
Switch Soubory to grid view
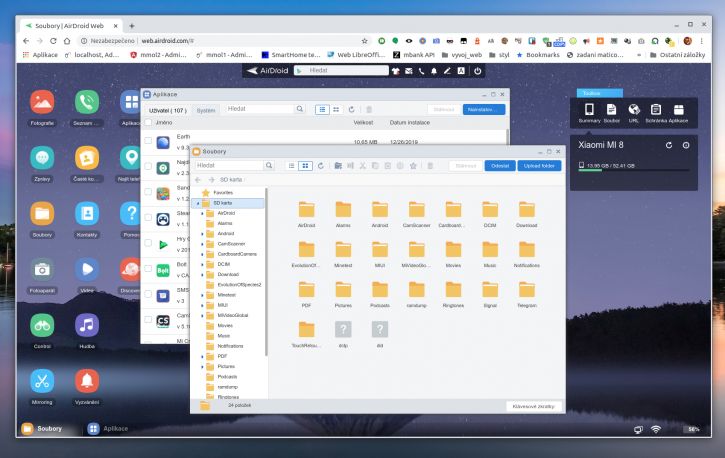tap(305, 166)
